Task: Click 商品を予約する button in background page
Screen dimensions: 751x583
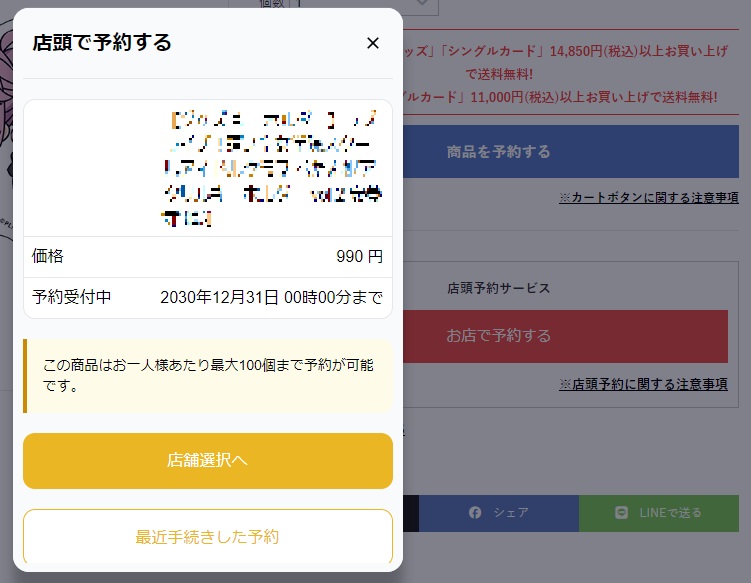Action: (x=571, y=151)
